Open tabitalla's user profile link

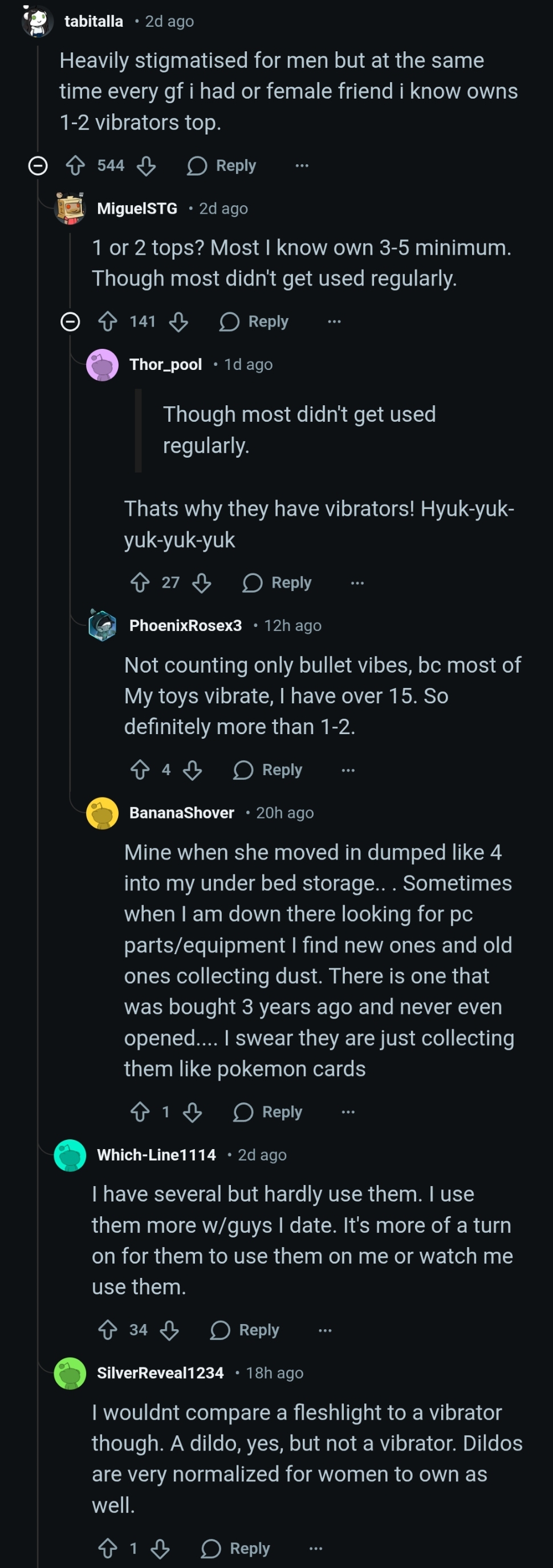(x=94, y=21)
